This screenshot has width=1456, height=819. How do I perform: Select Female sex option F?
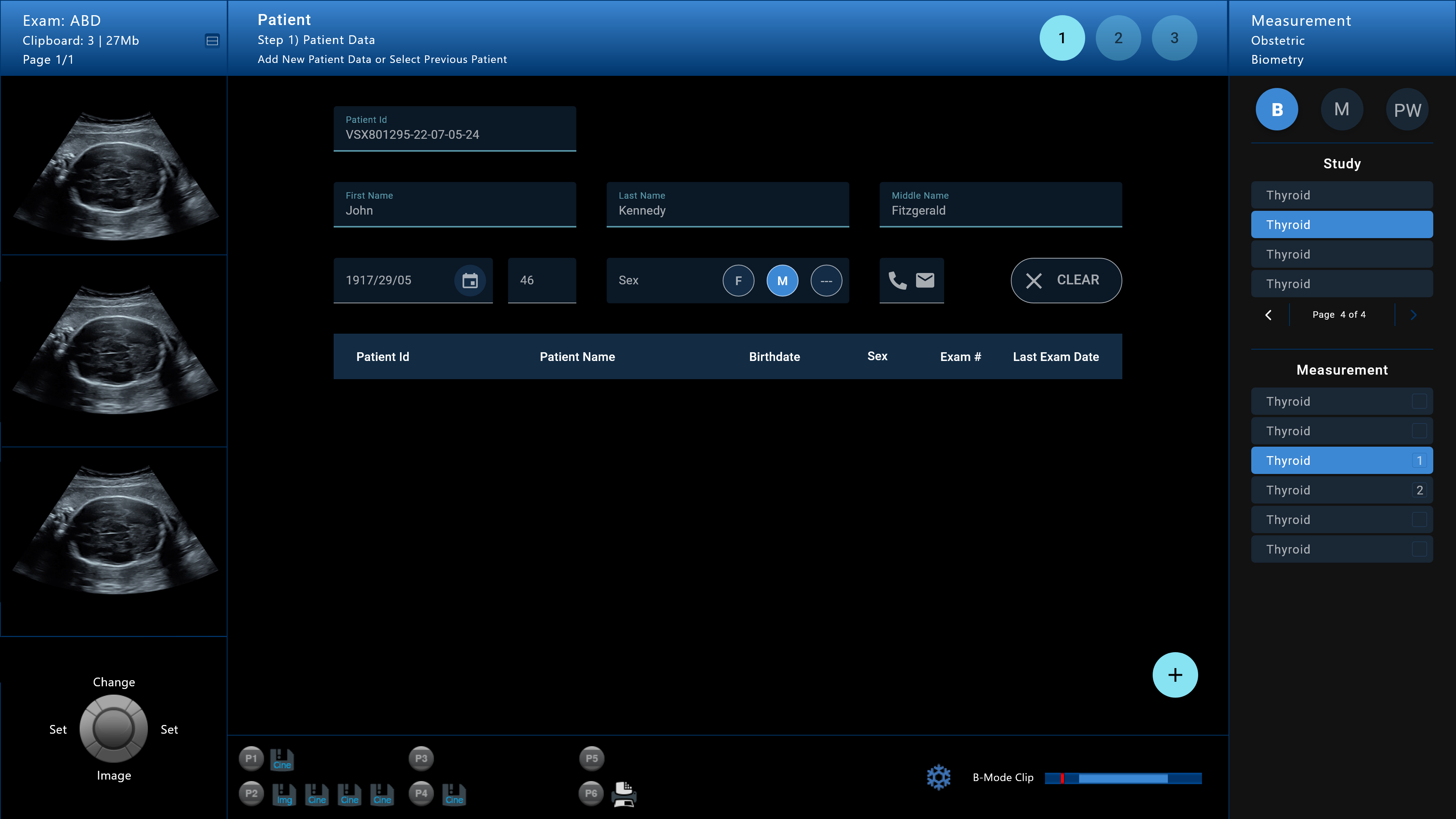[738, 281]
